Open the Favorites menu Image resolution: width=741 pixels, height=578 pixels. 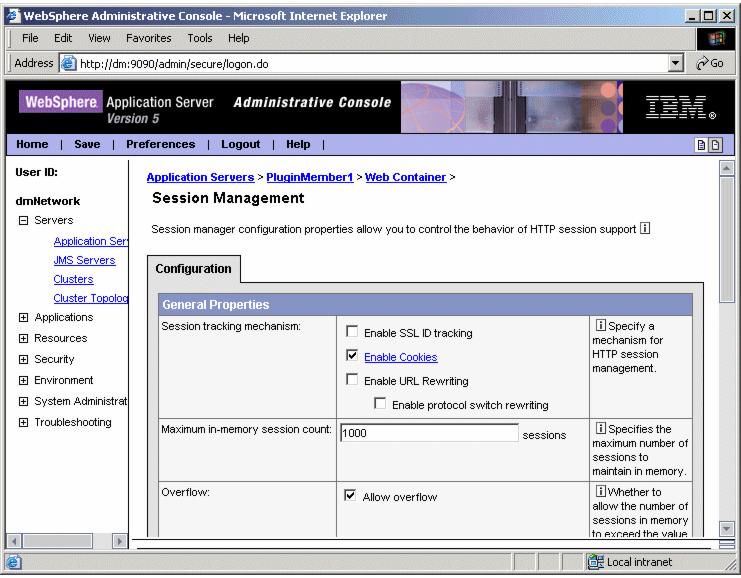tap(148, 38)
